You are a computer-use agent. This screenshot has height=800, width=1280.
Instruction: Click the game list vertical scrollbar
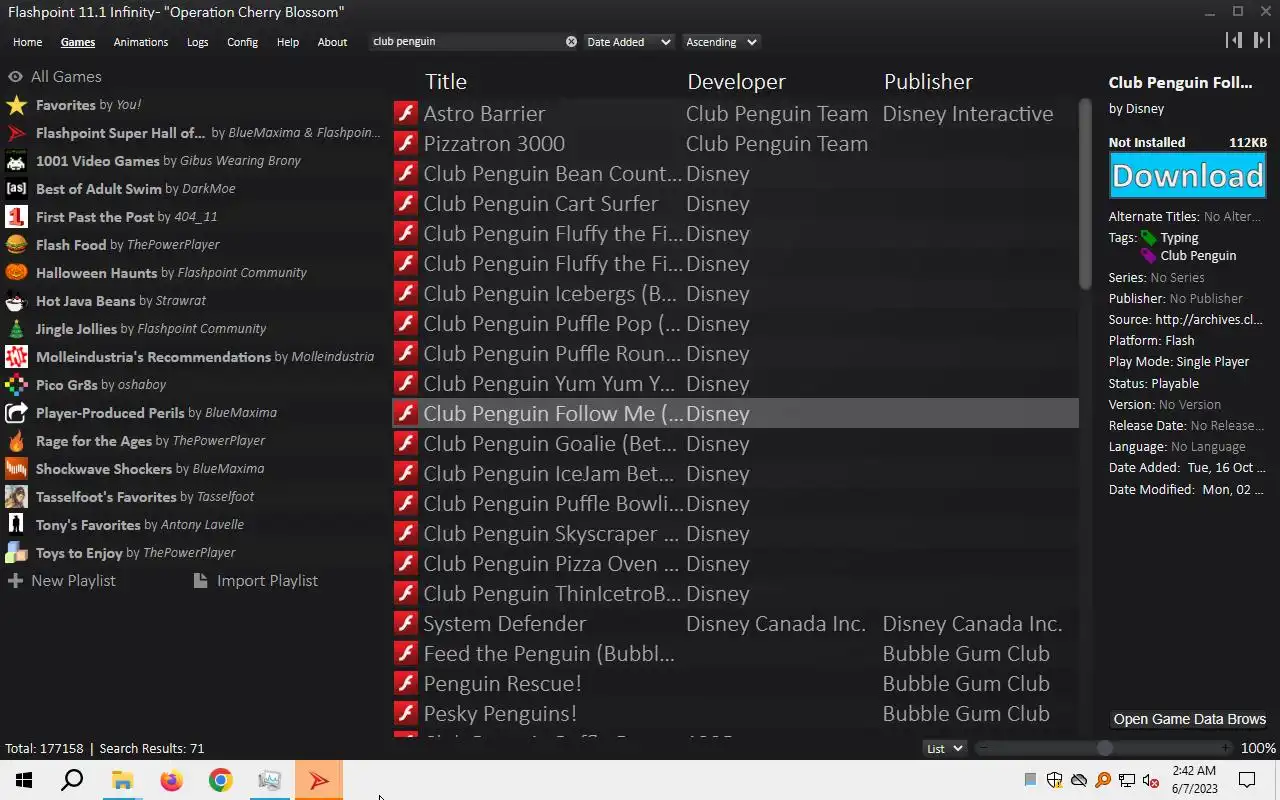click(x=1085, y=195)
